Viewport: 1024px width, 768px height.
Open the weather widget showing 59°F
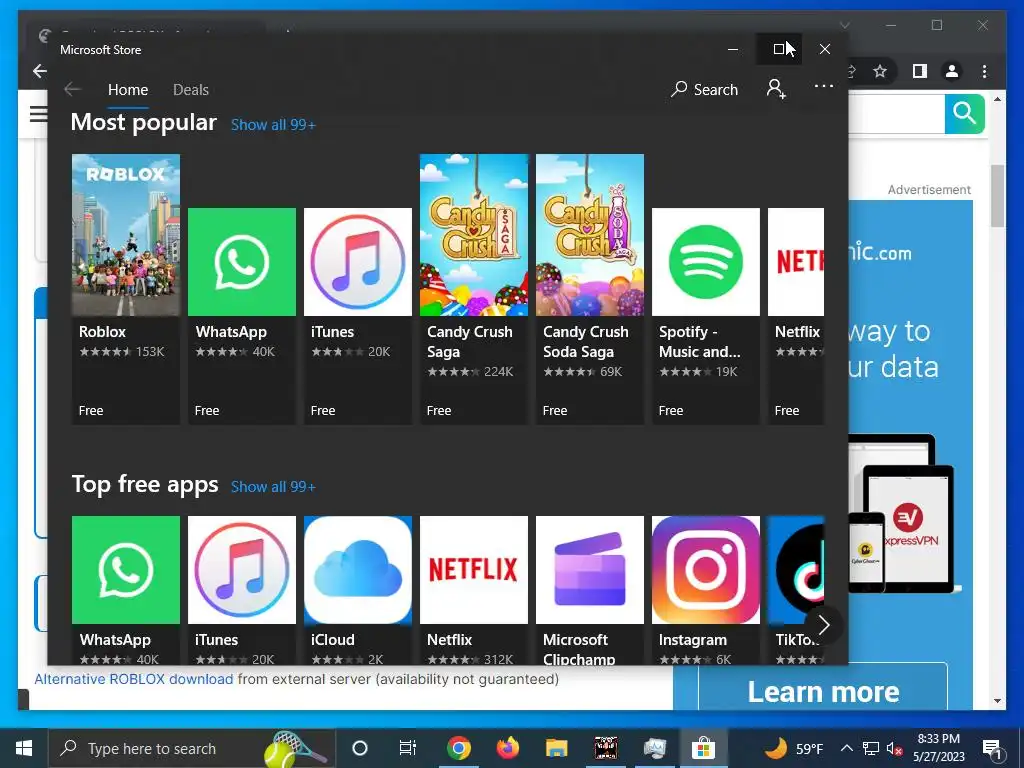[x=793, y=748]
